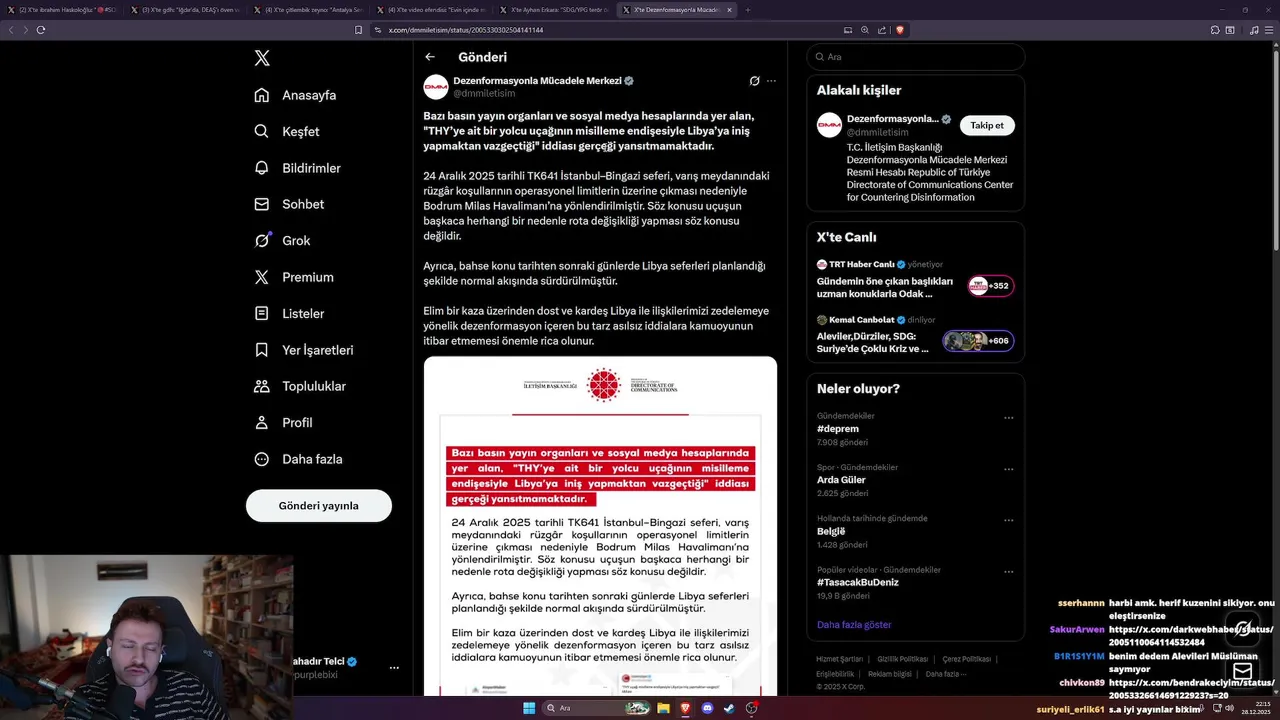Click Brave Shields lion icon
Screen dimensions: 1280x720
[x=899, y=30]
